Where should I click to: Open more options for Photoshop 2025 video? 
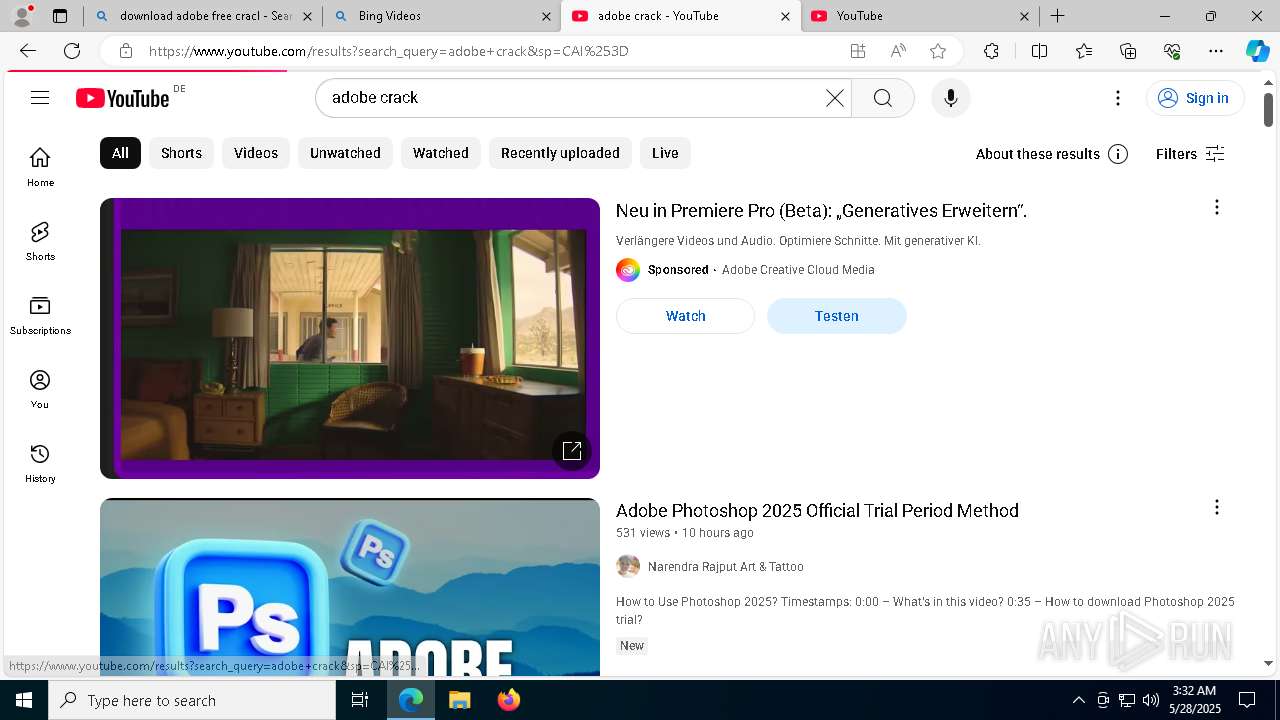click(1216, 507)
